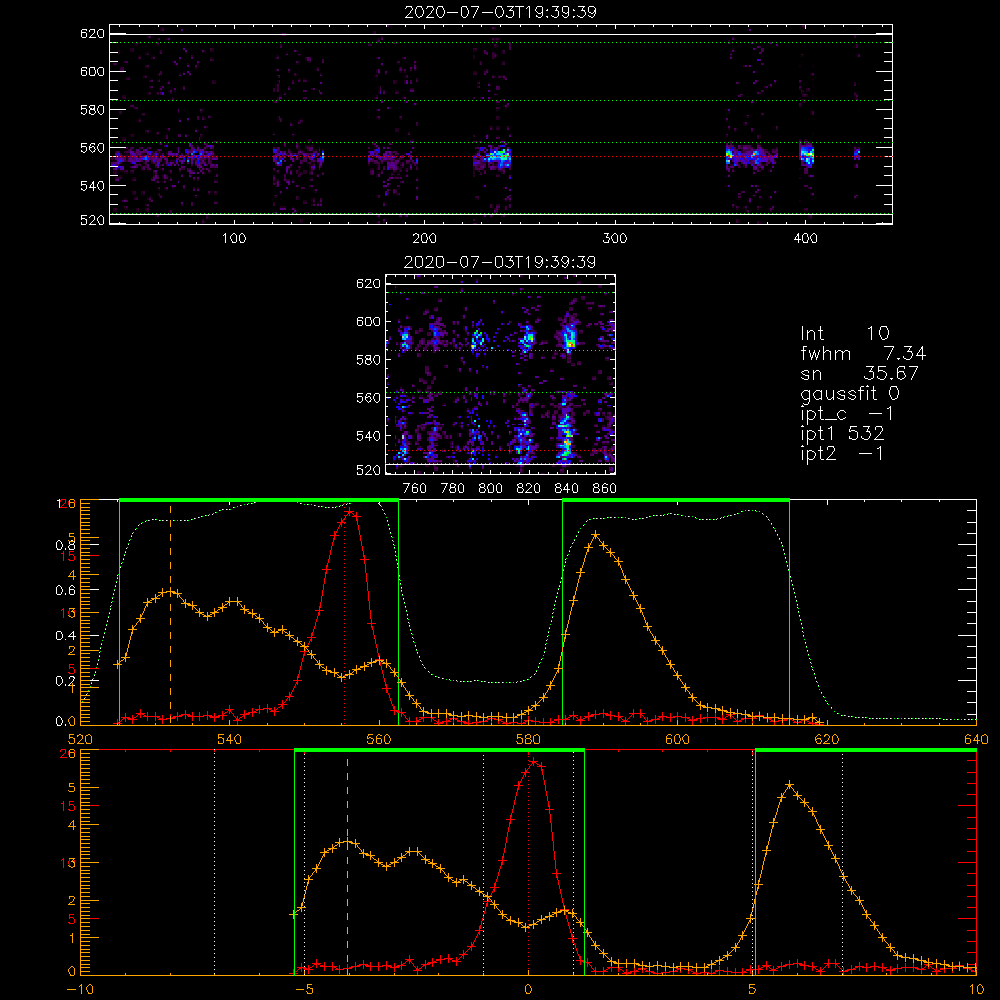Click the orange curve's tallest peak in bottom plot
The width and height of the screenshot is (1000, 1000).
click(790, 785)
